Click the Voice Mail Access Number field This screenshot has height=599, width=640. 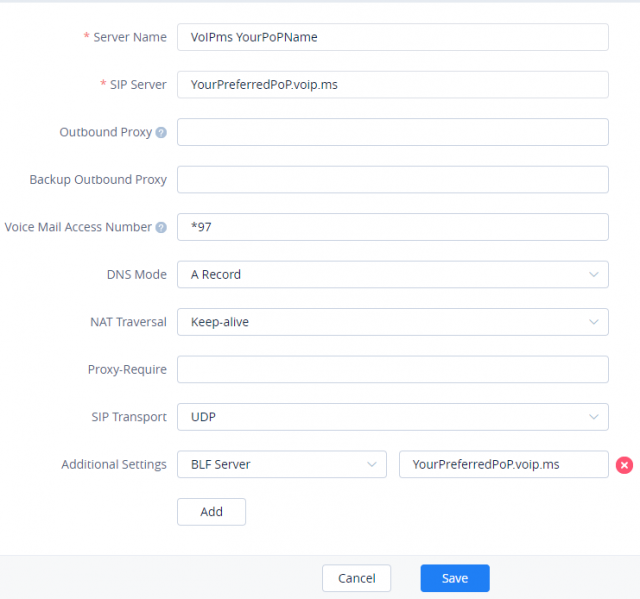[393, 227]
